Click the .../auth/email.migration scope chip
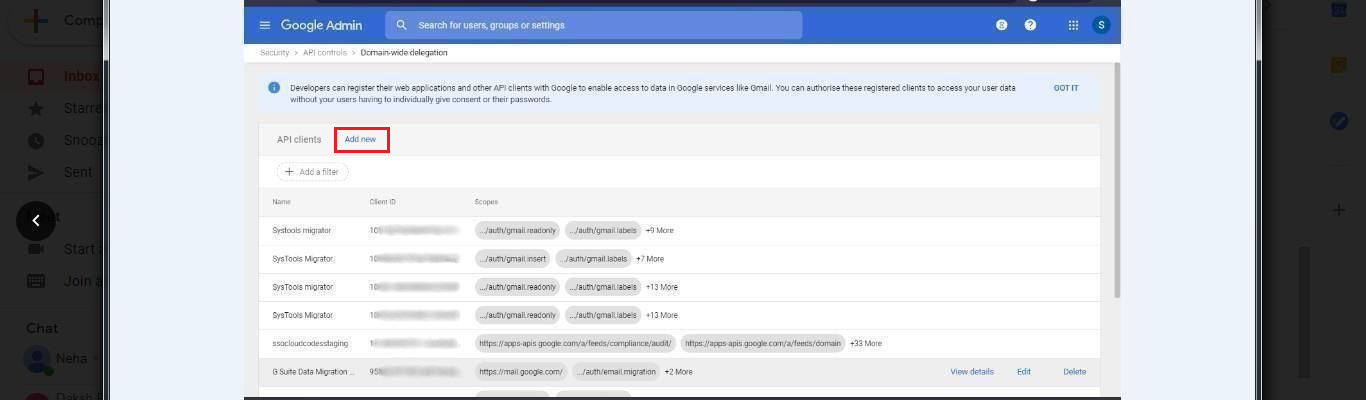 pyautogui.click(x=616, y=371)
